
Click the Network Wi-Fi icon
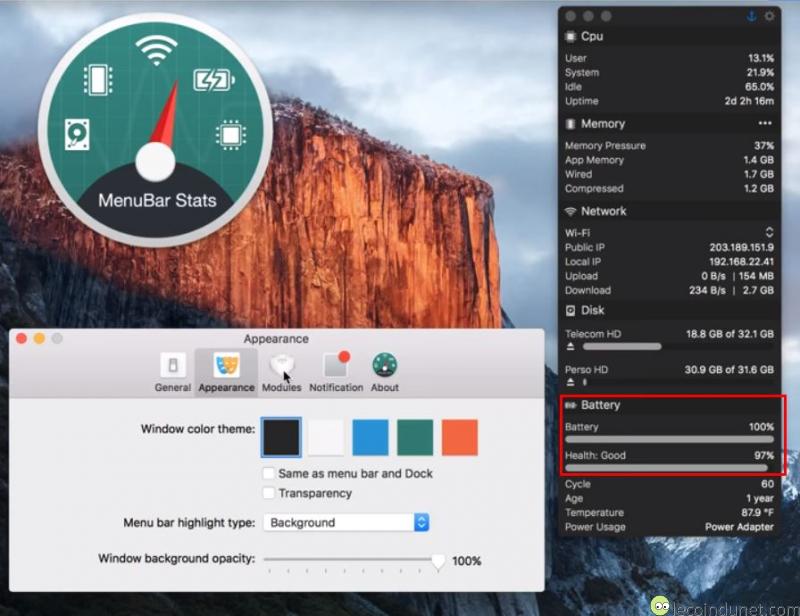[x=570, y=211]
